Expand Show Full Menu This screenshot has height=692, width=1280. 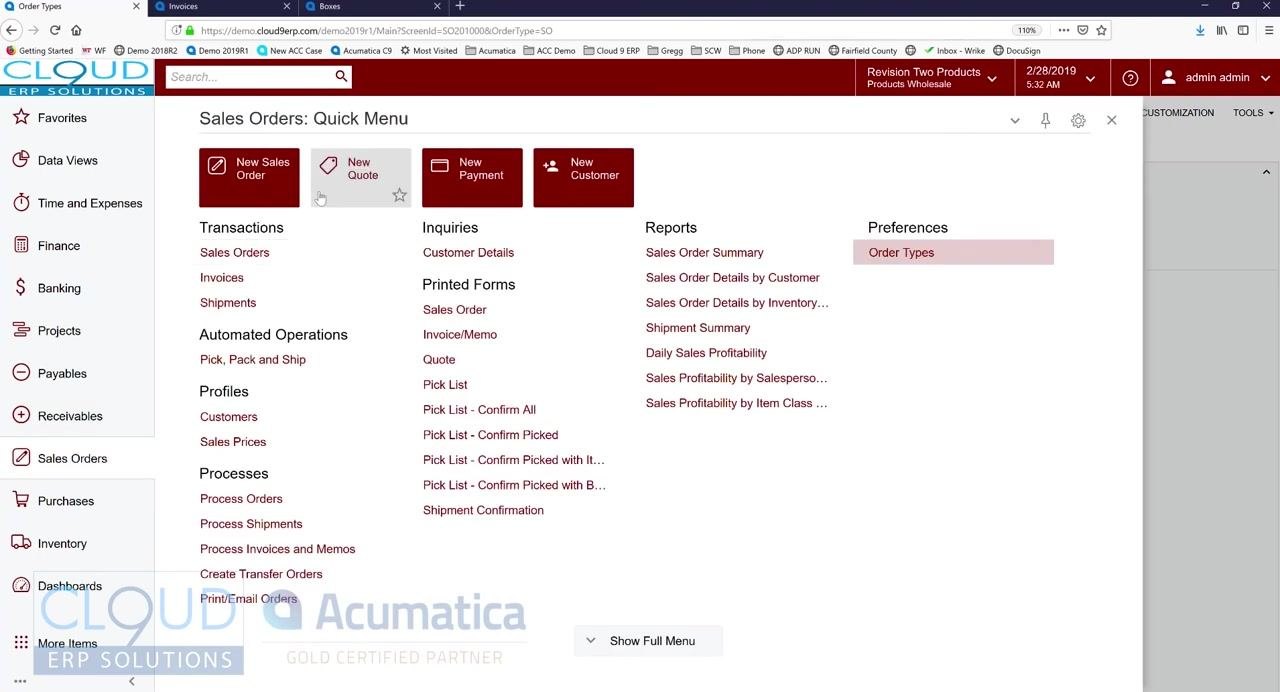[648, 641]
